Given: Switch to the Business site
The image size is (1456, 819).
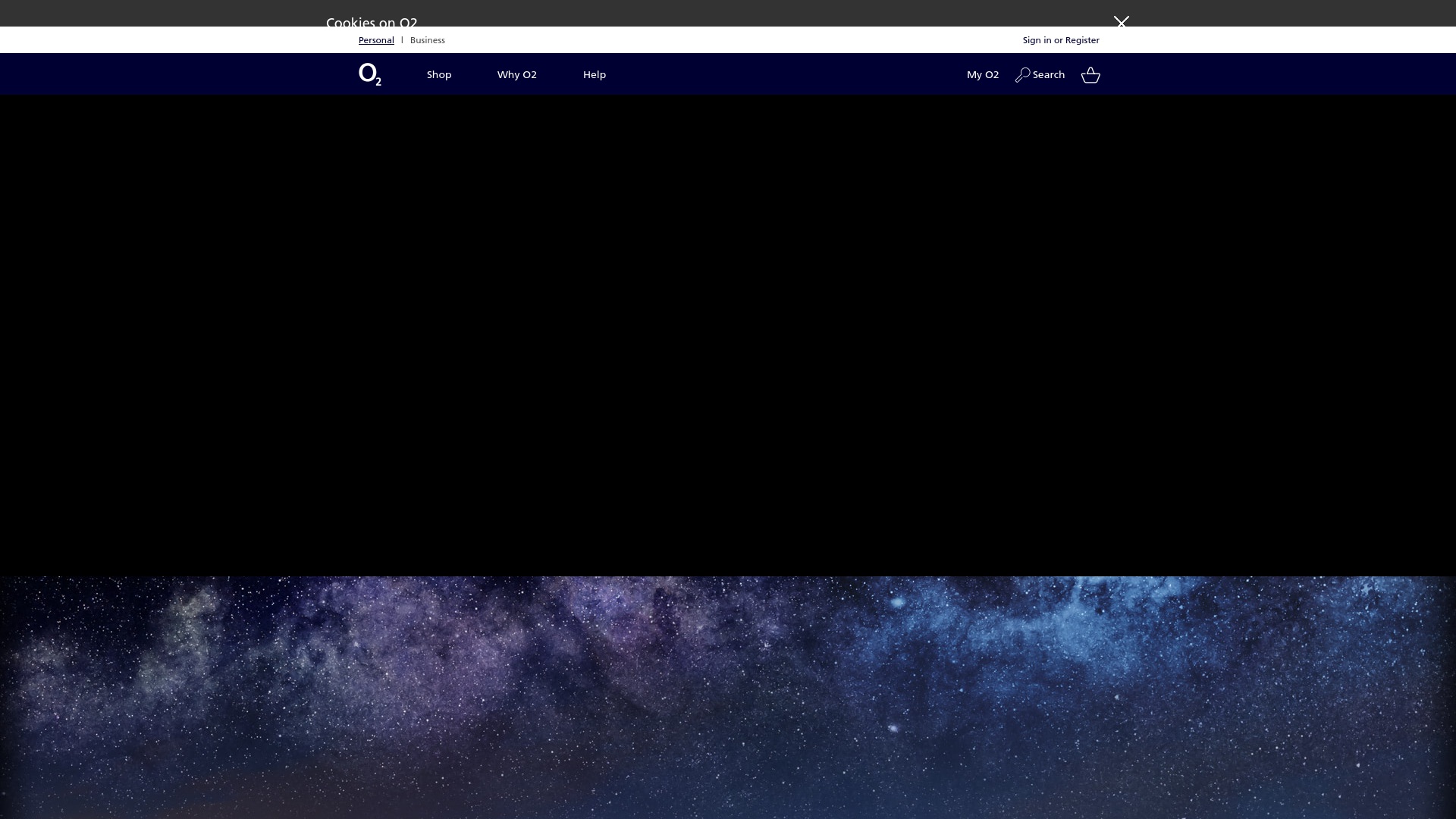Looking at the screenshot, I should click(x=428, y=40).
